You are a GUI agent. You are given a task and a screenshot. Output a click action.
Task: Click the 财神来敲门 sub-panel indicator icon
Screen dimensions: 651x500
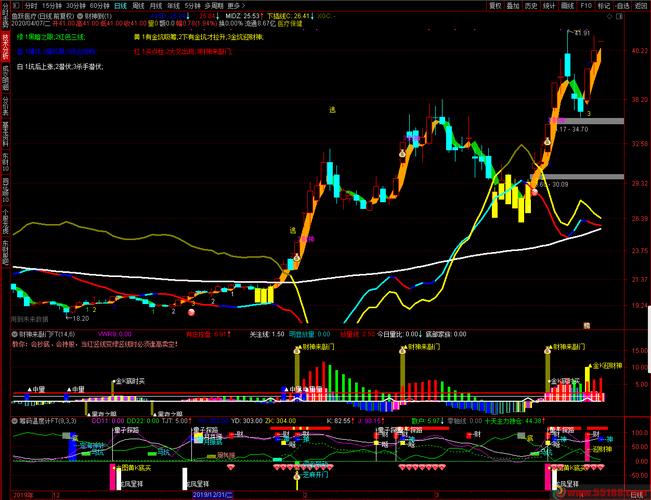click(15, 334)
